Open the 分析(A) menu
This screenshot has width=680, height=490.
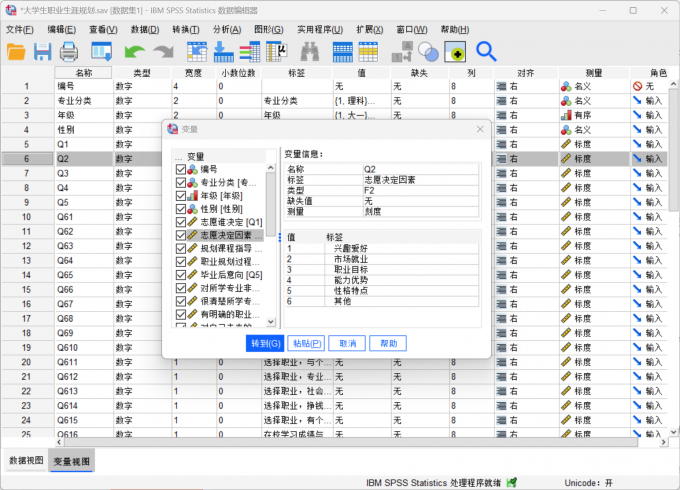[227, 29]
